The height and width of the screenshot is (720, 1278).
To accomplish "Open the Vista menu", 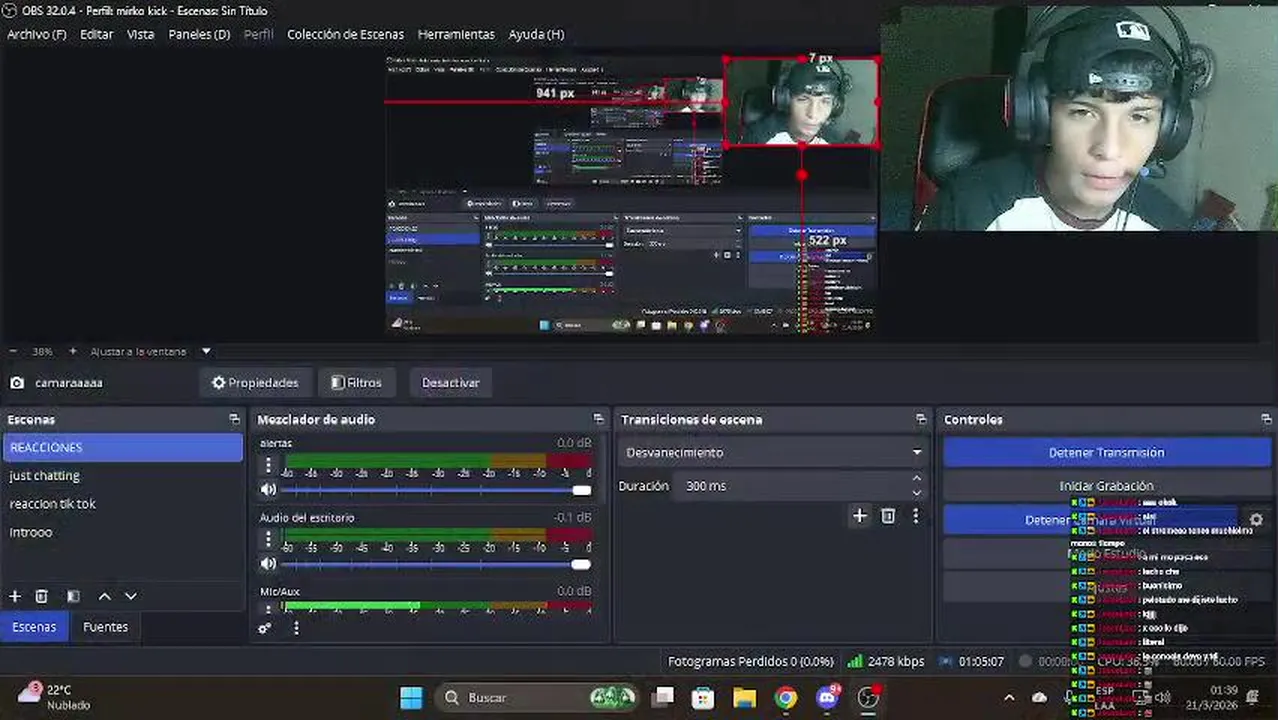I will coord(141,34).
